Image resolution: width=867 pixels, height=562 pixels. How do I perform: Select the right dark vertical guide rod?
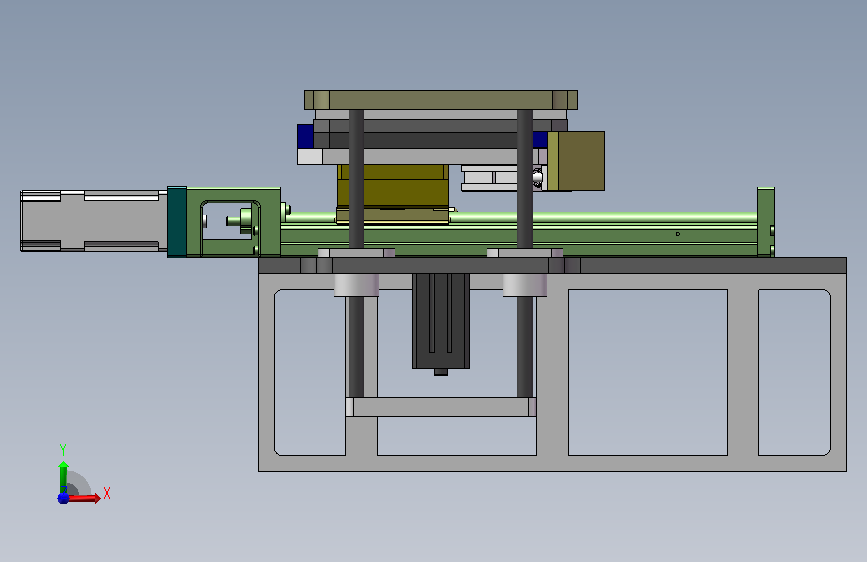[525, 178]
